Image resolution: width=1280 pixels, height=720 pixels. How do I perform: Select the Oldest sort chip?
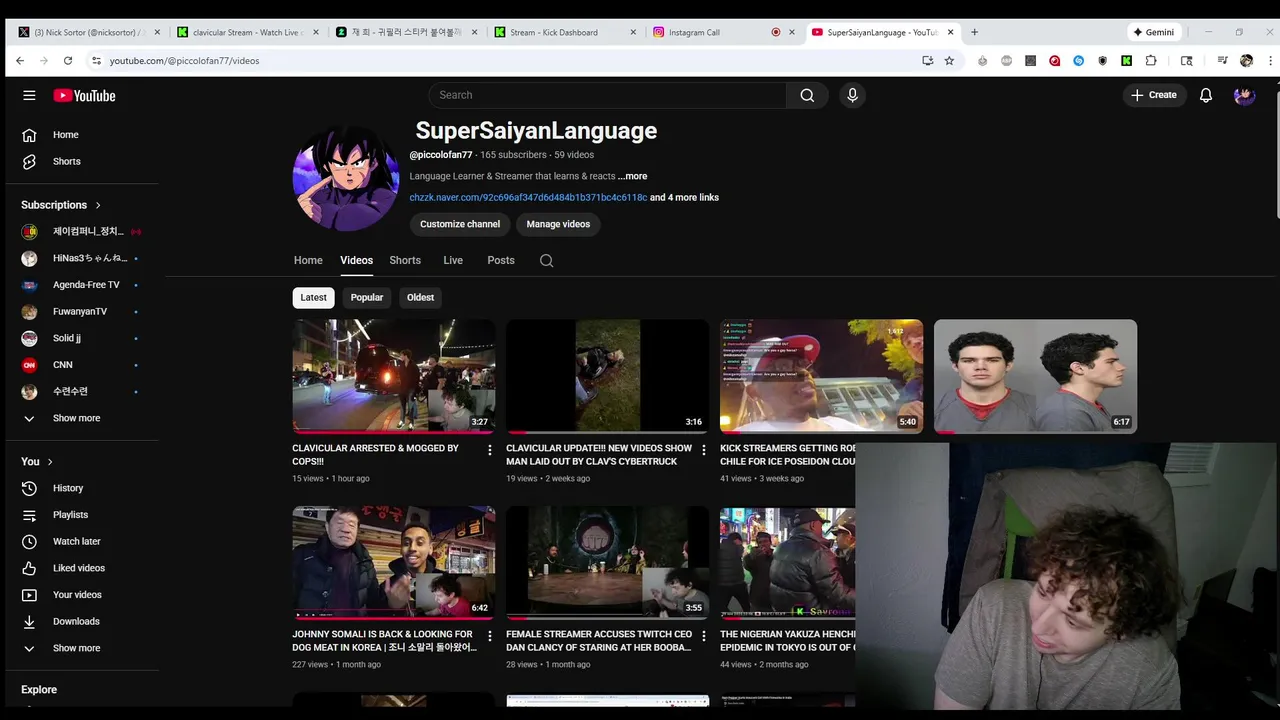(x=420, y=297)
